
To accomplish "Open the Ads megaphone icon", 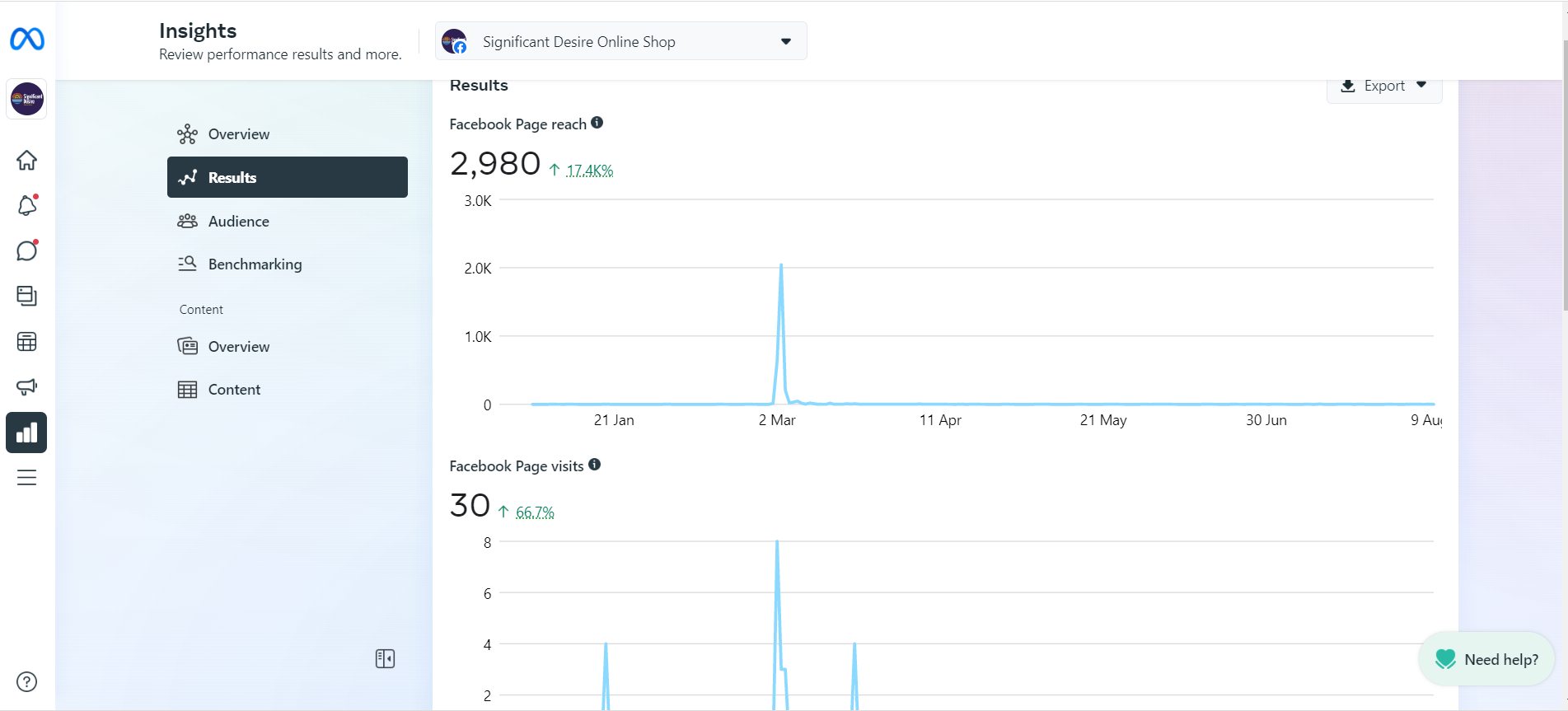I will click(x=27, y=386).
